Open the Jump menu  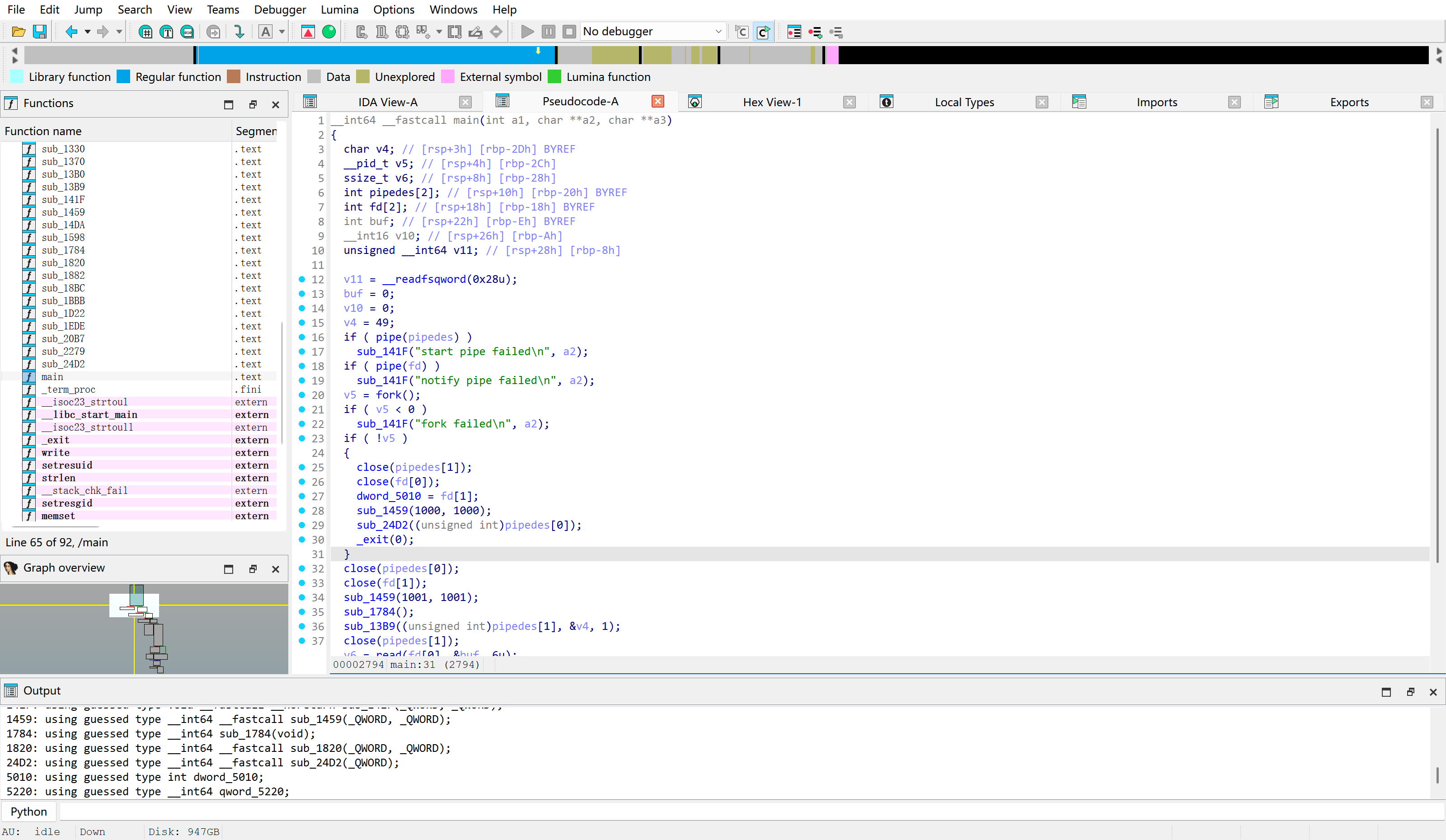click(x=89, y=10)
